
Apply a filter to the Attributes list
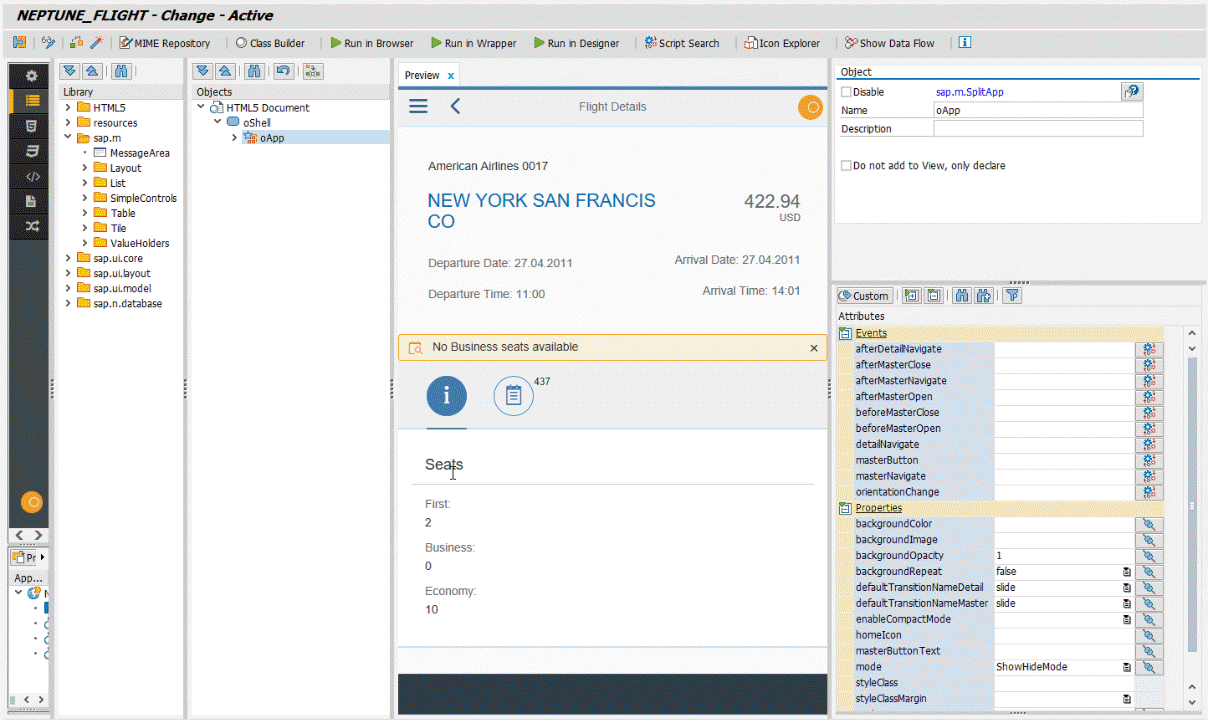click(1011, 296)
